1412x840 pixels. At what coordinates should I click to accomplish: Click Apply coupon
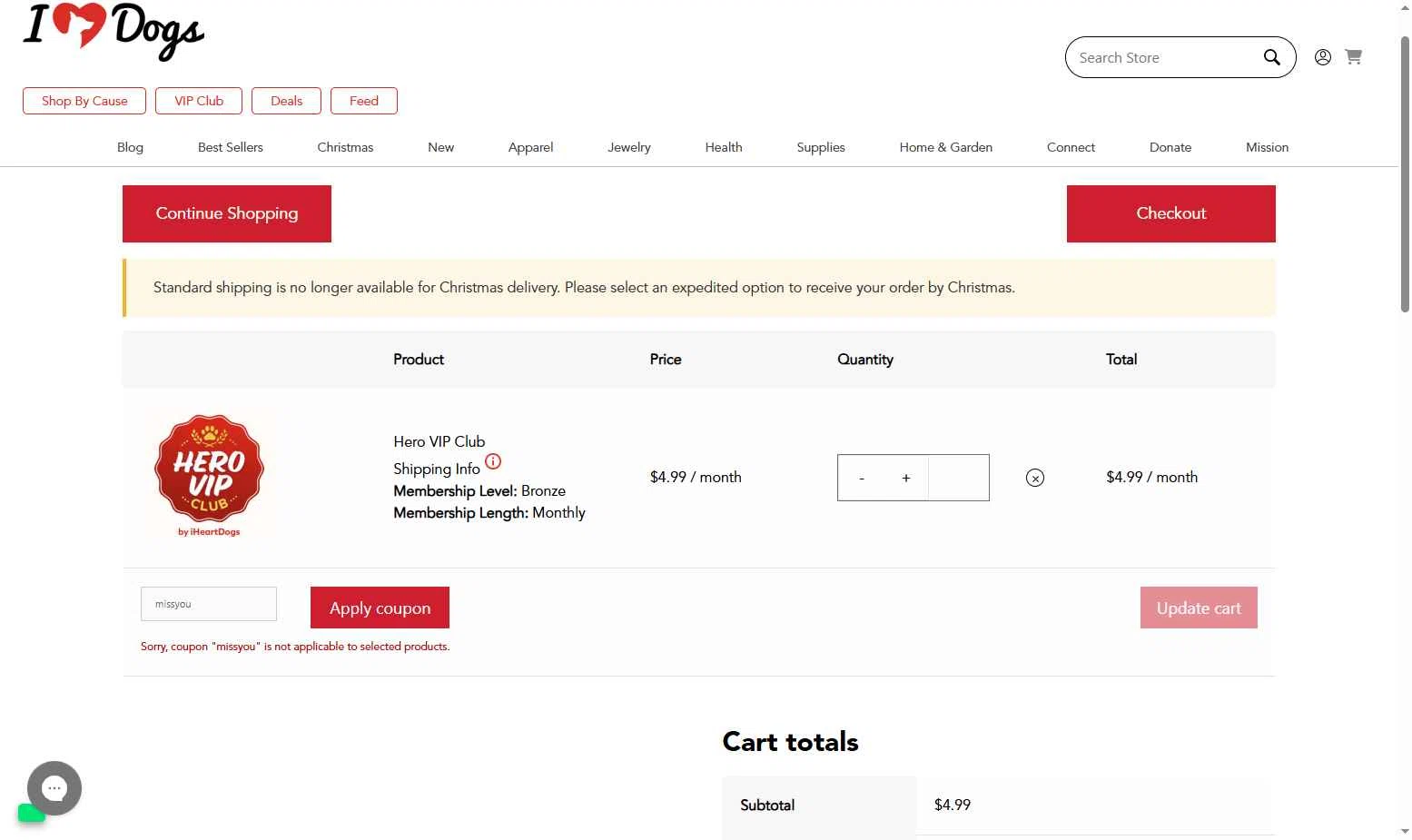[x=380, y=608]
